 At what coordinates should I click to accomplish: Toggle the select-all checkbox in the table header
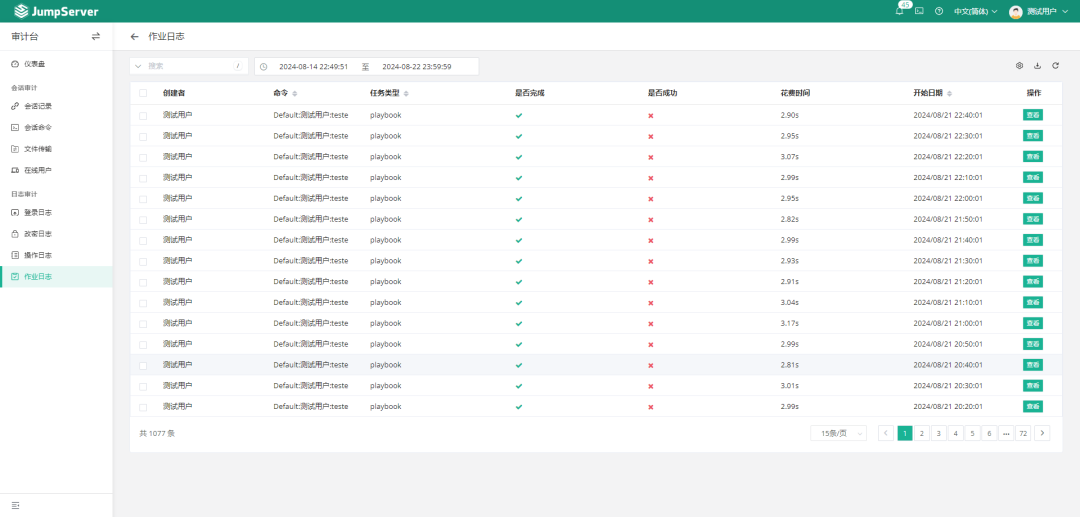[x=143, y=93]
